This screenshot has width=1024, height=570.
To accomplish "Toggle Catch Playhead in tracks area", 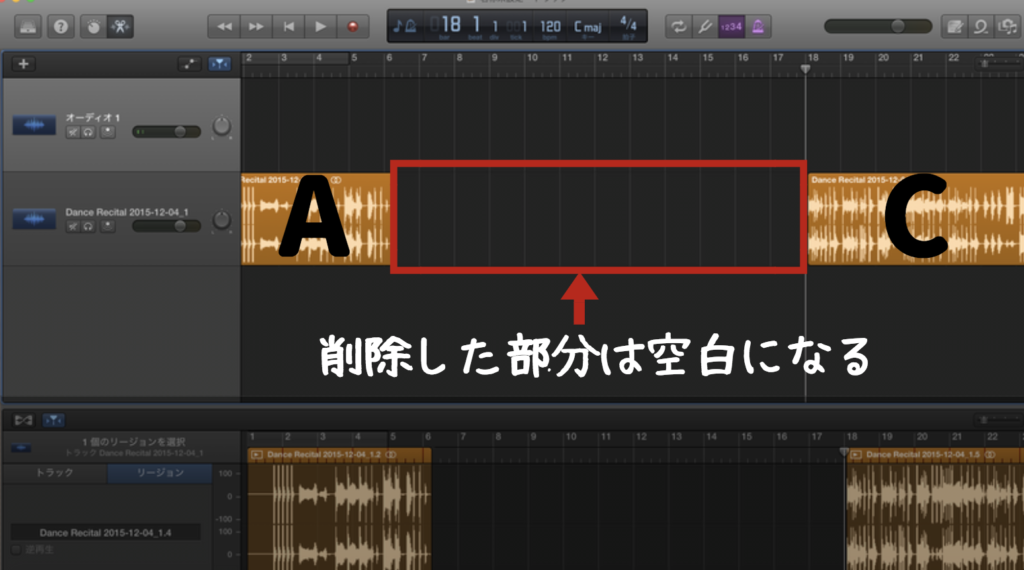I will (219, 64).
